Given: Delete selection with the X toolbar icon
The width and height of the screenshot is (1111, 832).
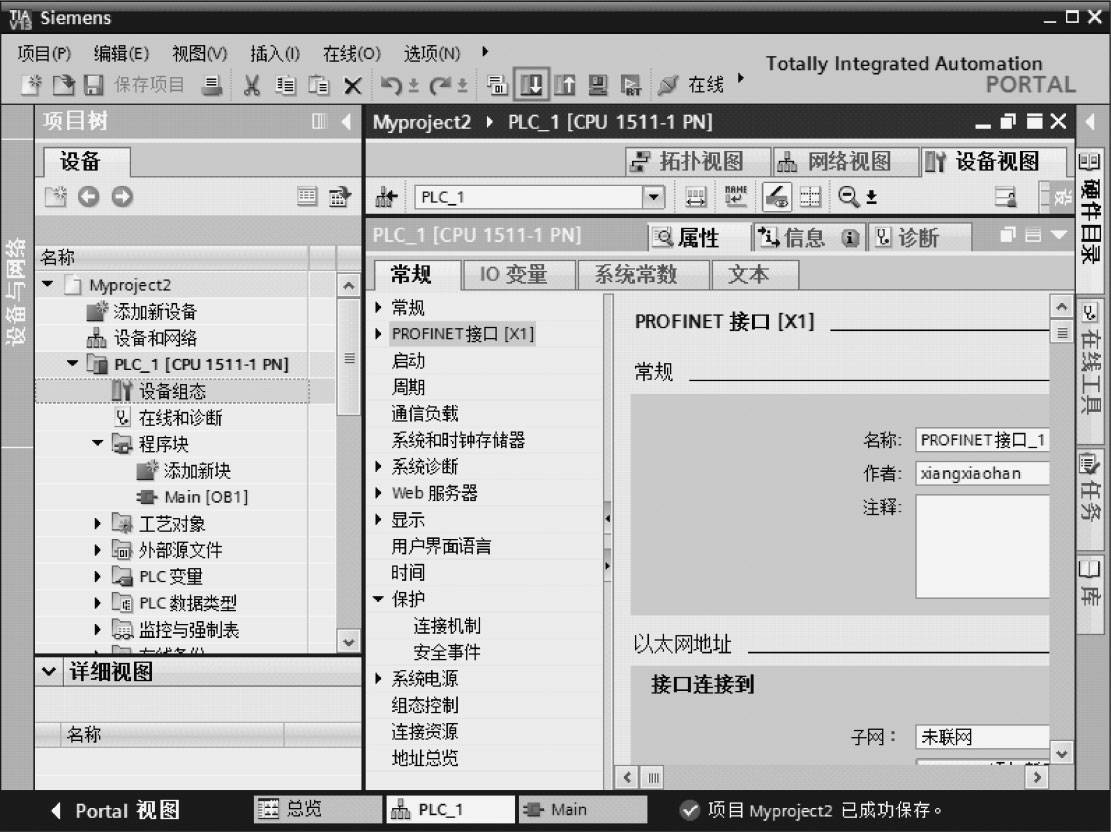Looking at the screenshot, I should pyautogui.click(x=352, y=86).
